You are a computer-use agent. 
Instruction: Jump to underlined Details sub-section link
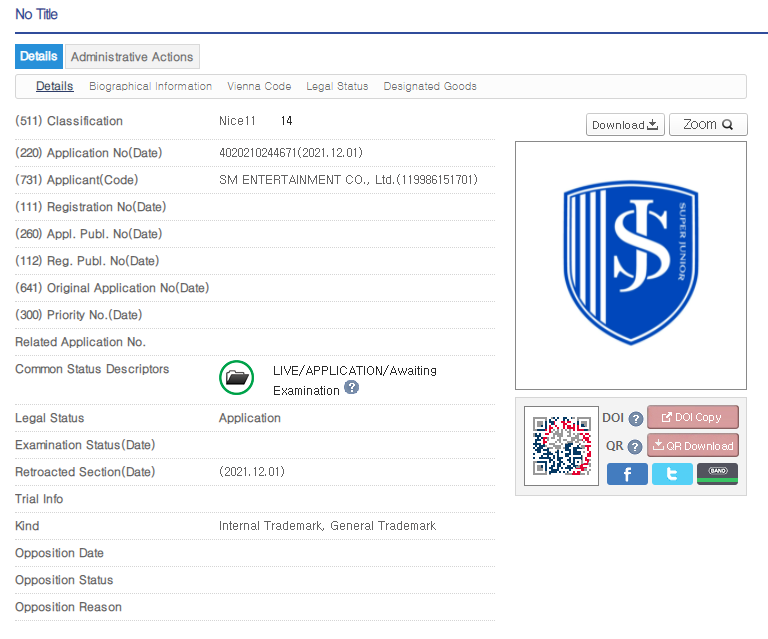55,86
